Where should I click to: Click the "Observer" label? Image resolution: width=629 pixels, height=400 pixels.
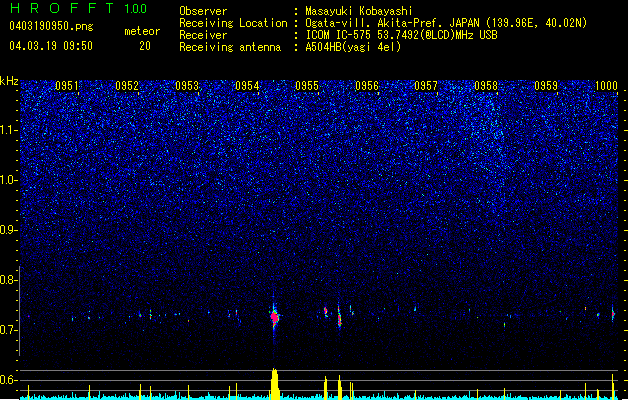pos(203,11)
